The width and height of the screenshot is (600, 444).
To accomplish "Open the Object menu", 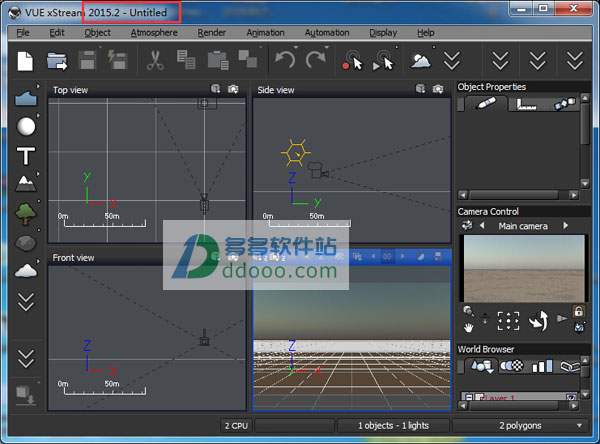I will (x=98, y=33).
